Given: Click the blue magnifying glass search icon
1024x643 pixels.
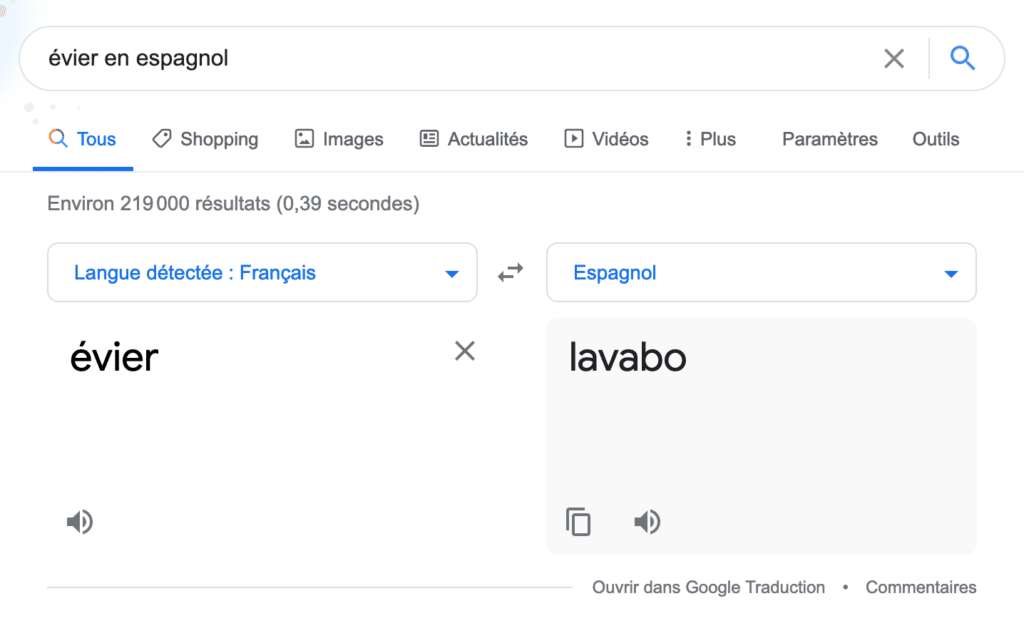Looking at the screenshot, I should tap(962, 58).
